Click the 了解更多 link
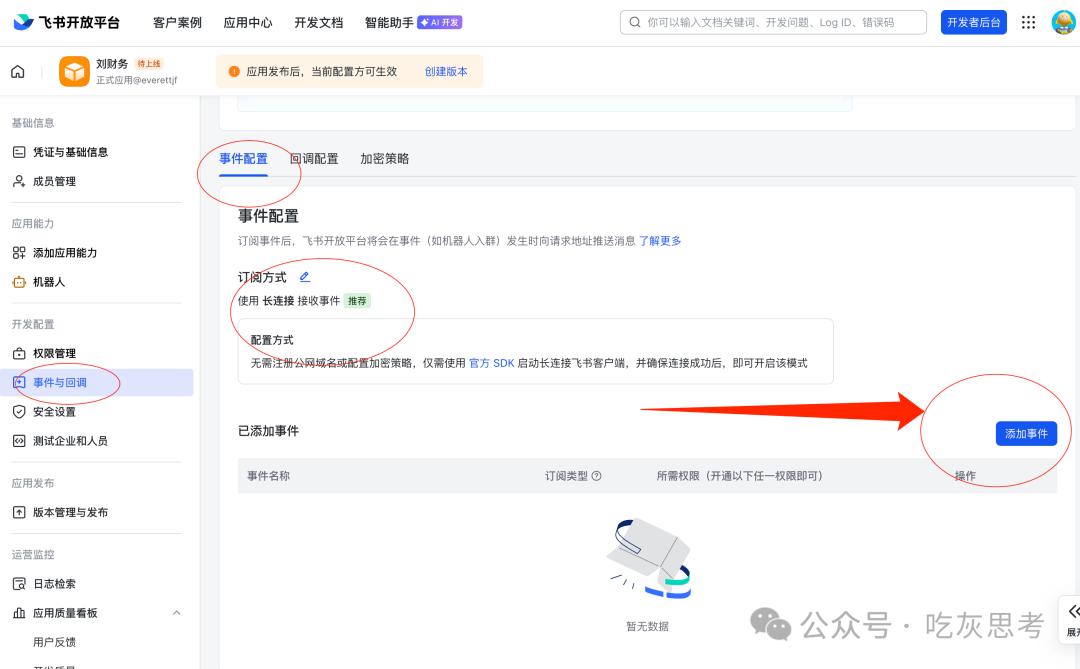 (x=661, y=240)
